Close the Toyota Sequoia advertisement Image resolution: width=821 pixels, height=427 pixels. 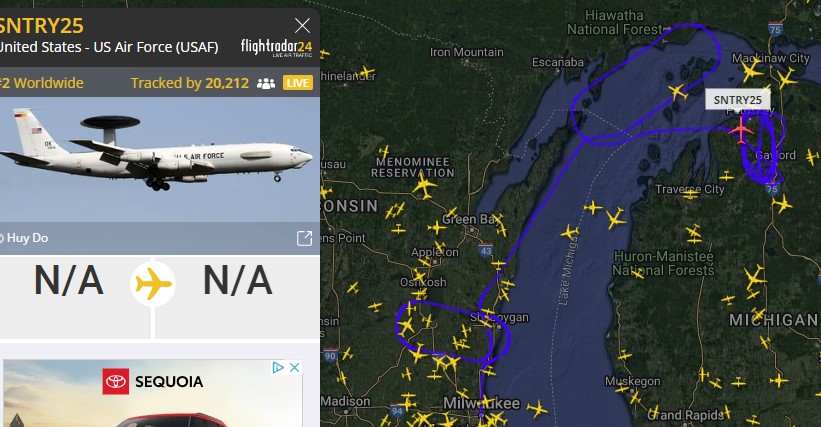click(295, 367)
